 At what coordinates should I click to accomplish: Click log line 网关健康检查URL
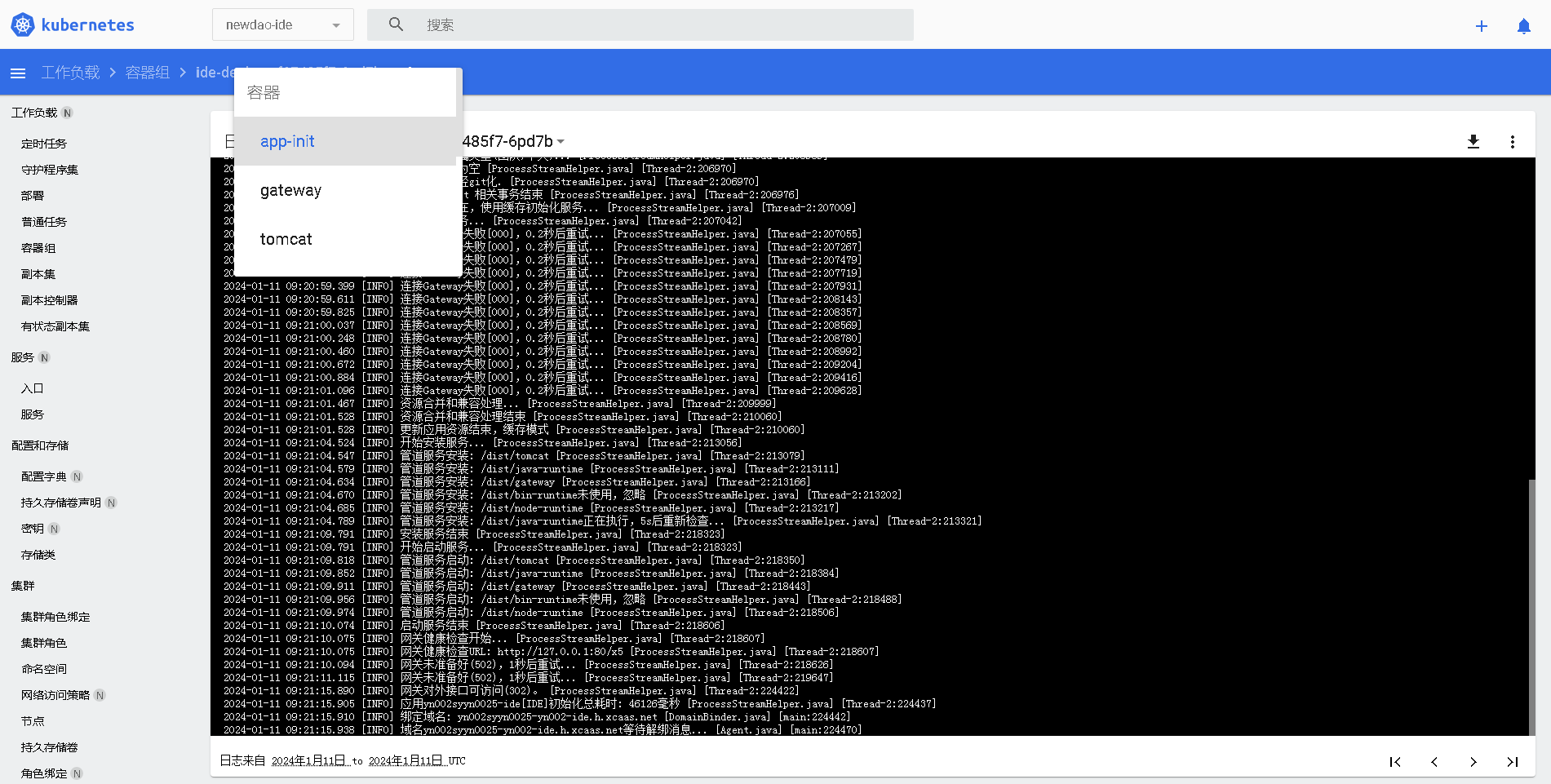click(x=551, y=652)
